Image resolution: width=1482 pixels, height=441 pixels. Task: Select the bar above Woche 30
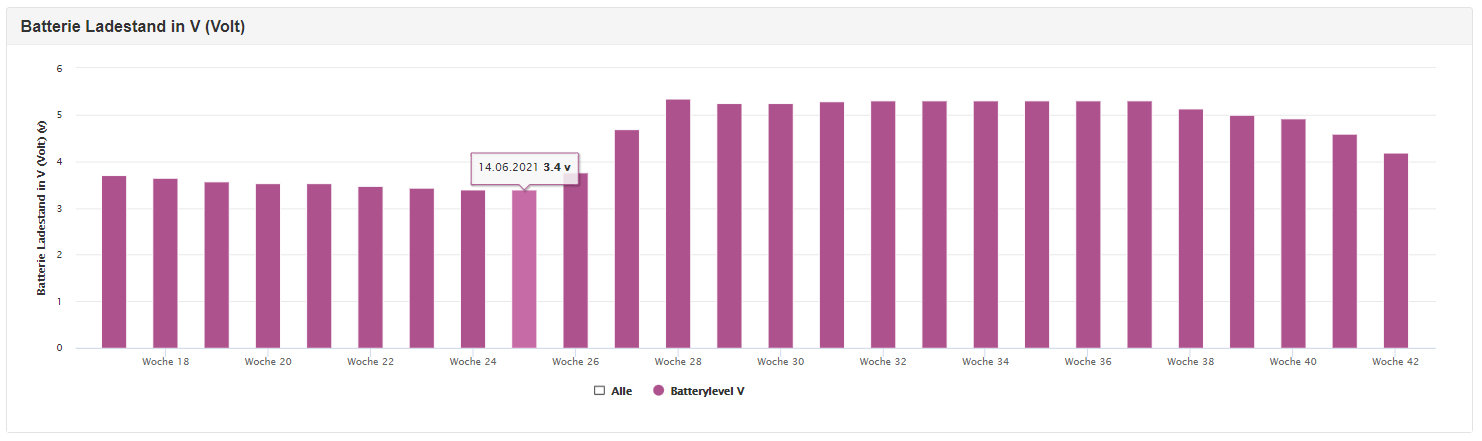[x=781, y=226]
